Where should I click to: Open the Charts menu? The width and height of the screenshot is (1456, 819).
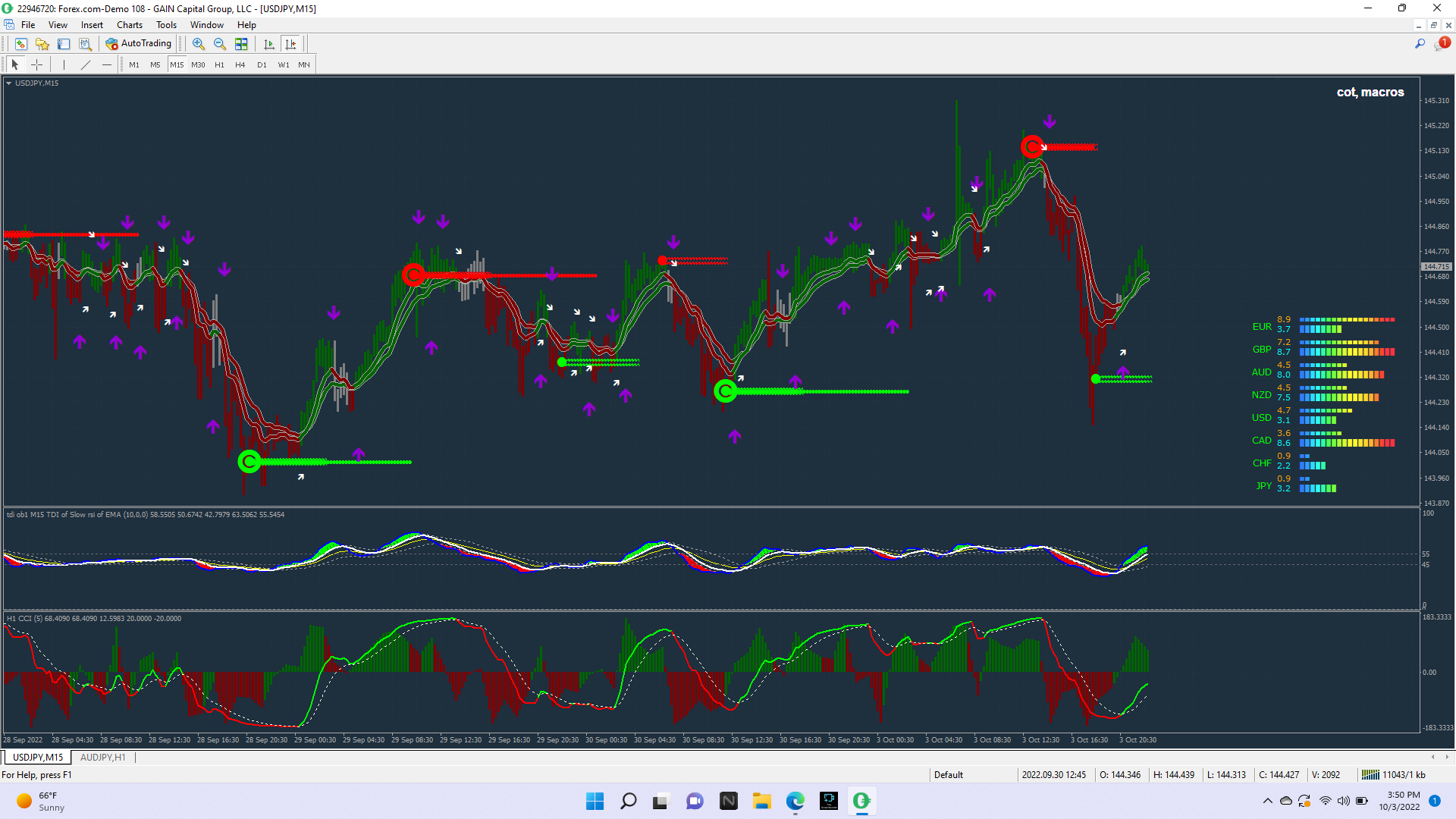point(129,25)
